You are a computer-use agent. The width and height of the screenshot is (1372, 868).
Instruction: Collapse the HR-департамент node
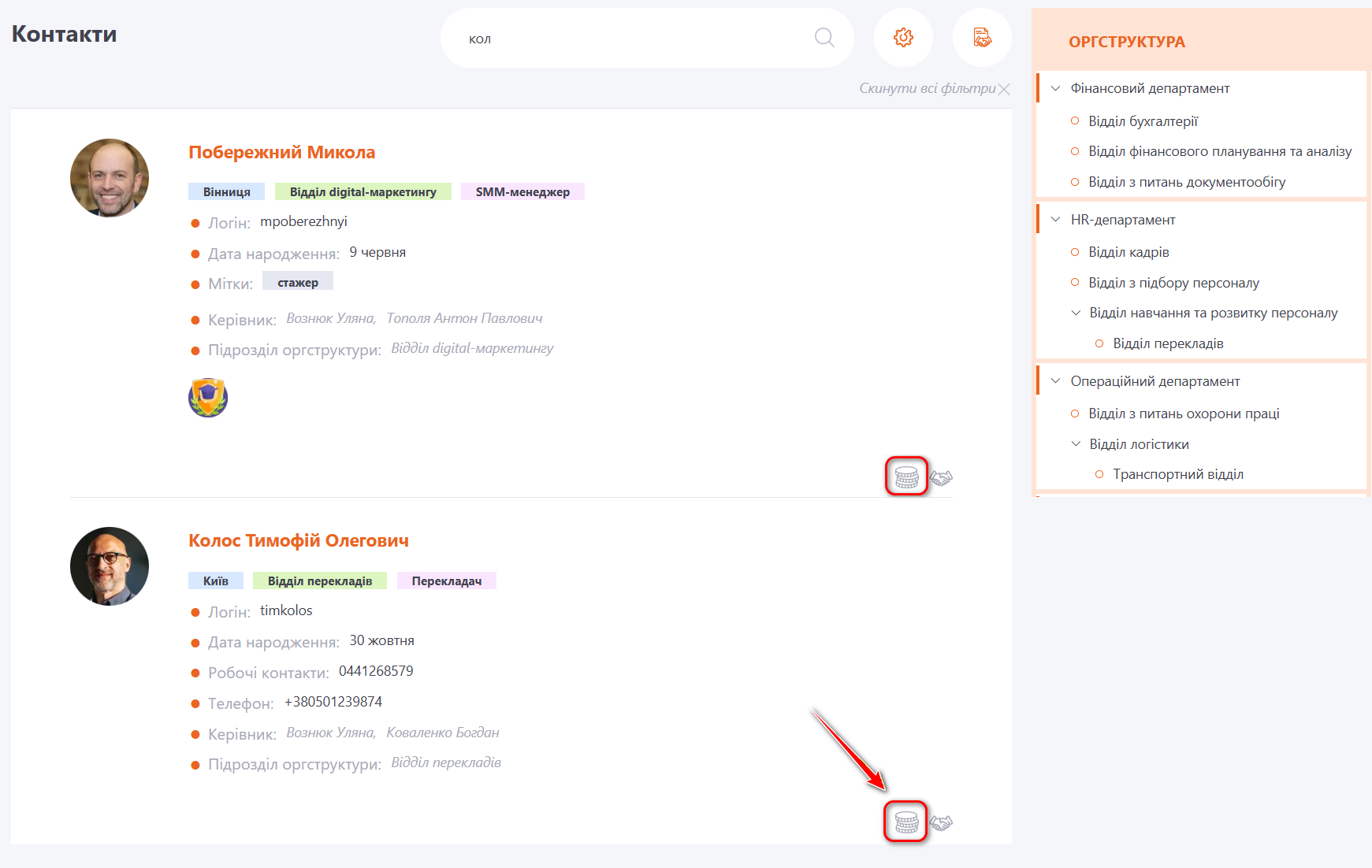1055,220
